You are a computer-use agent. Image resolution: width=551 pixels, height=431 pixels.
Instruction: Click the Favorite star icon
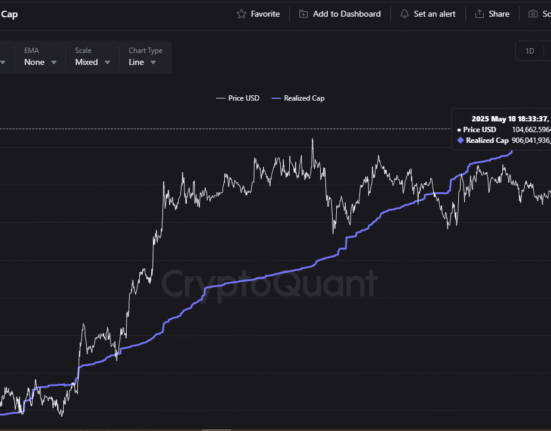point(241,14)
